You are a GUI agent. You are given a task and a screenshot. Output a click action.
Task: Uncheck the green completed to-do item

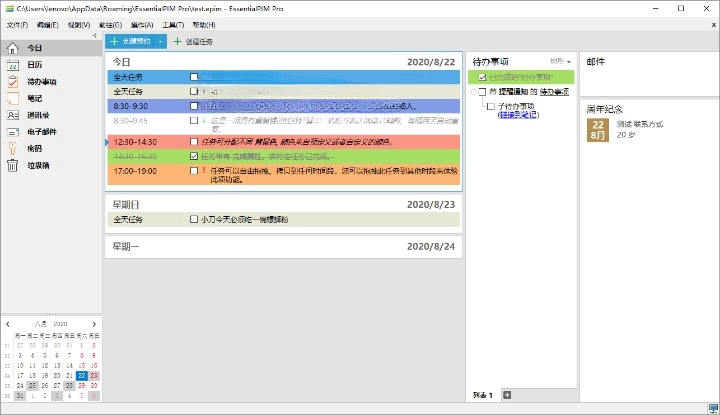click(x=482, y=77)
